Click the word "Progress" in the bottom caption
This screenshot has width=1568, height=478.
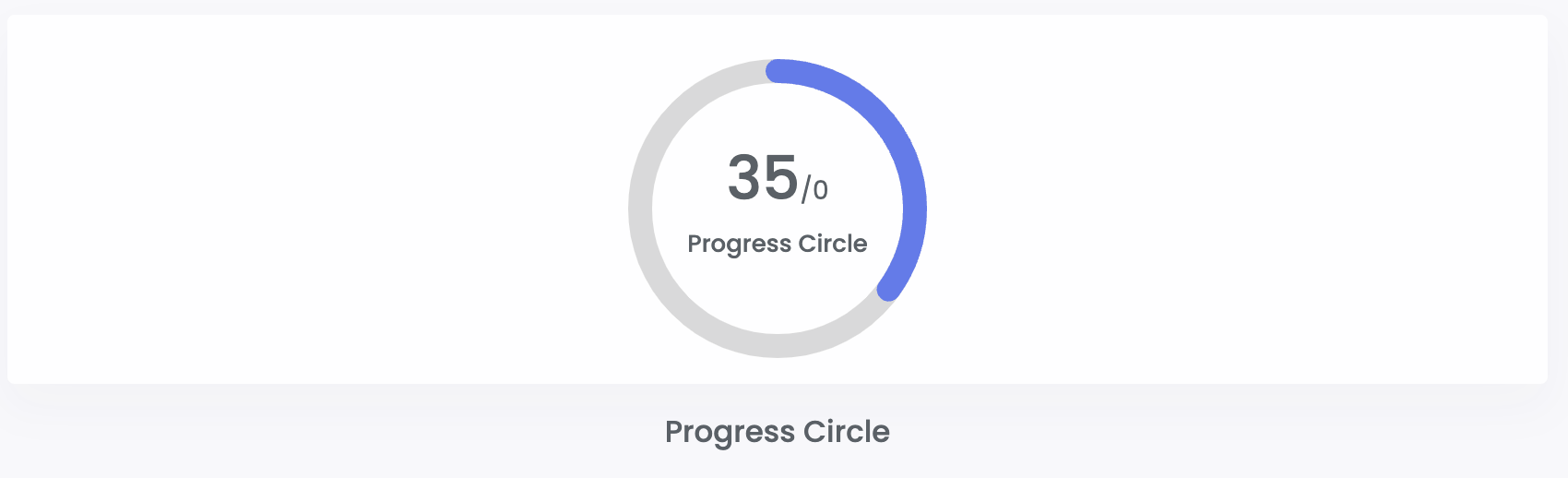point(730,433)
